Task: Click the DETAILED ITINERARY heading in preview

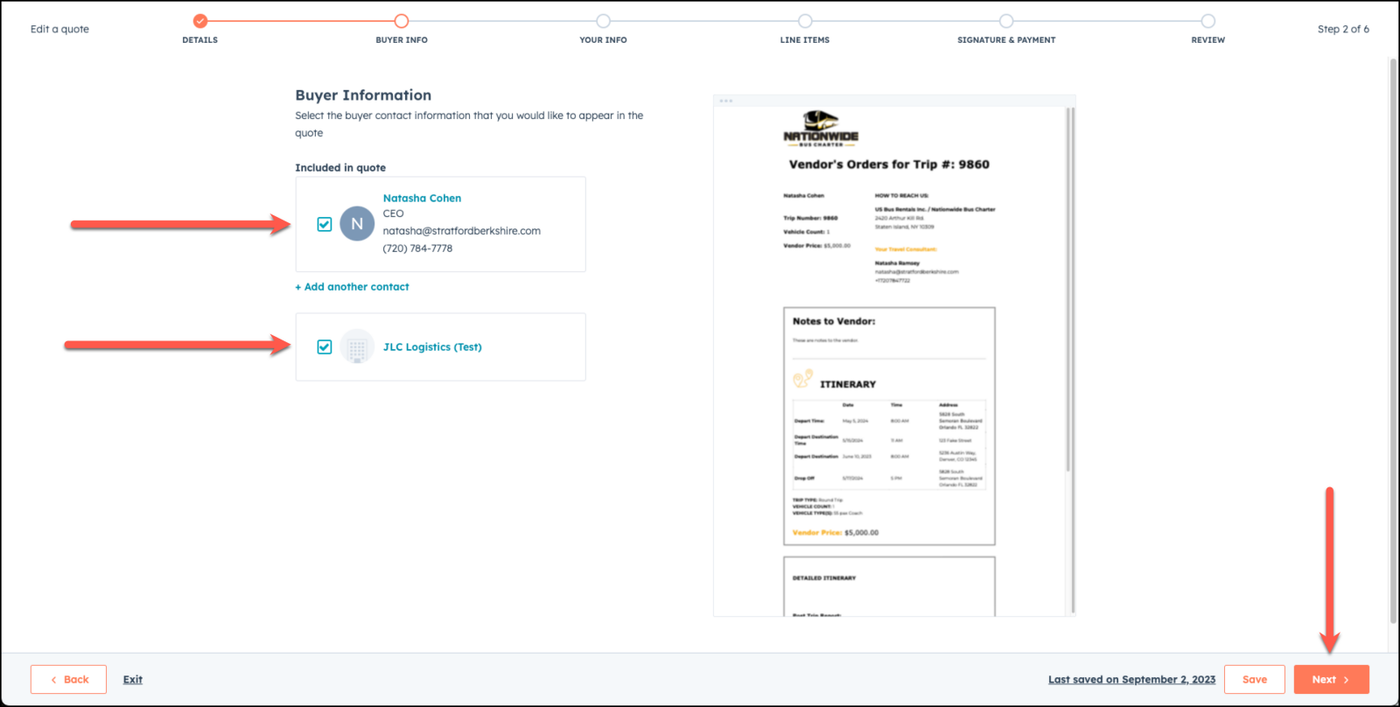Action: pos(824,578)
